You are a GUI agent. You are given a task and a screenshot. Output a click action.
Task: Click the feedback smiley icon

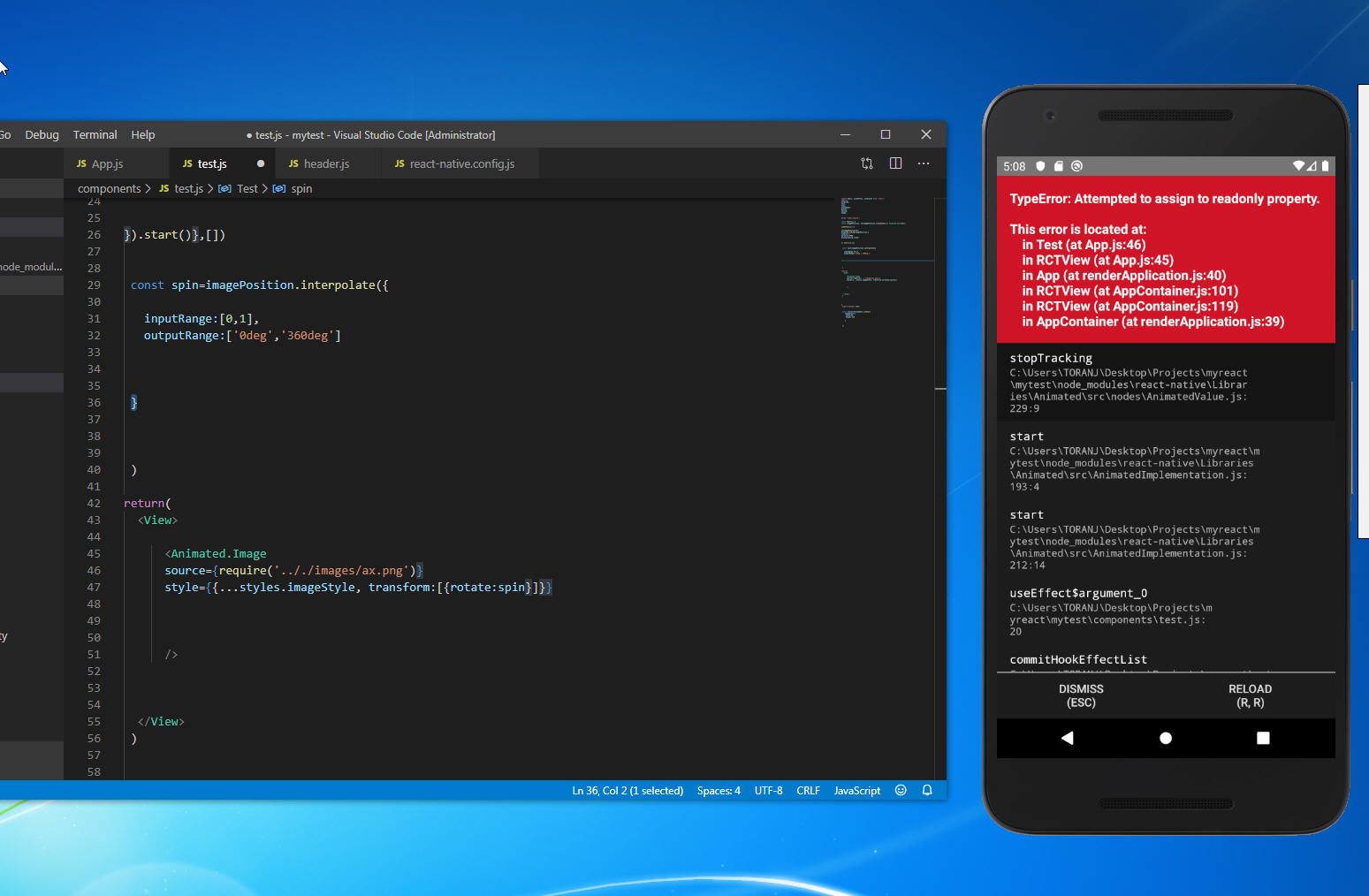click(x=901, y=790)
